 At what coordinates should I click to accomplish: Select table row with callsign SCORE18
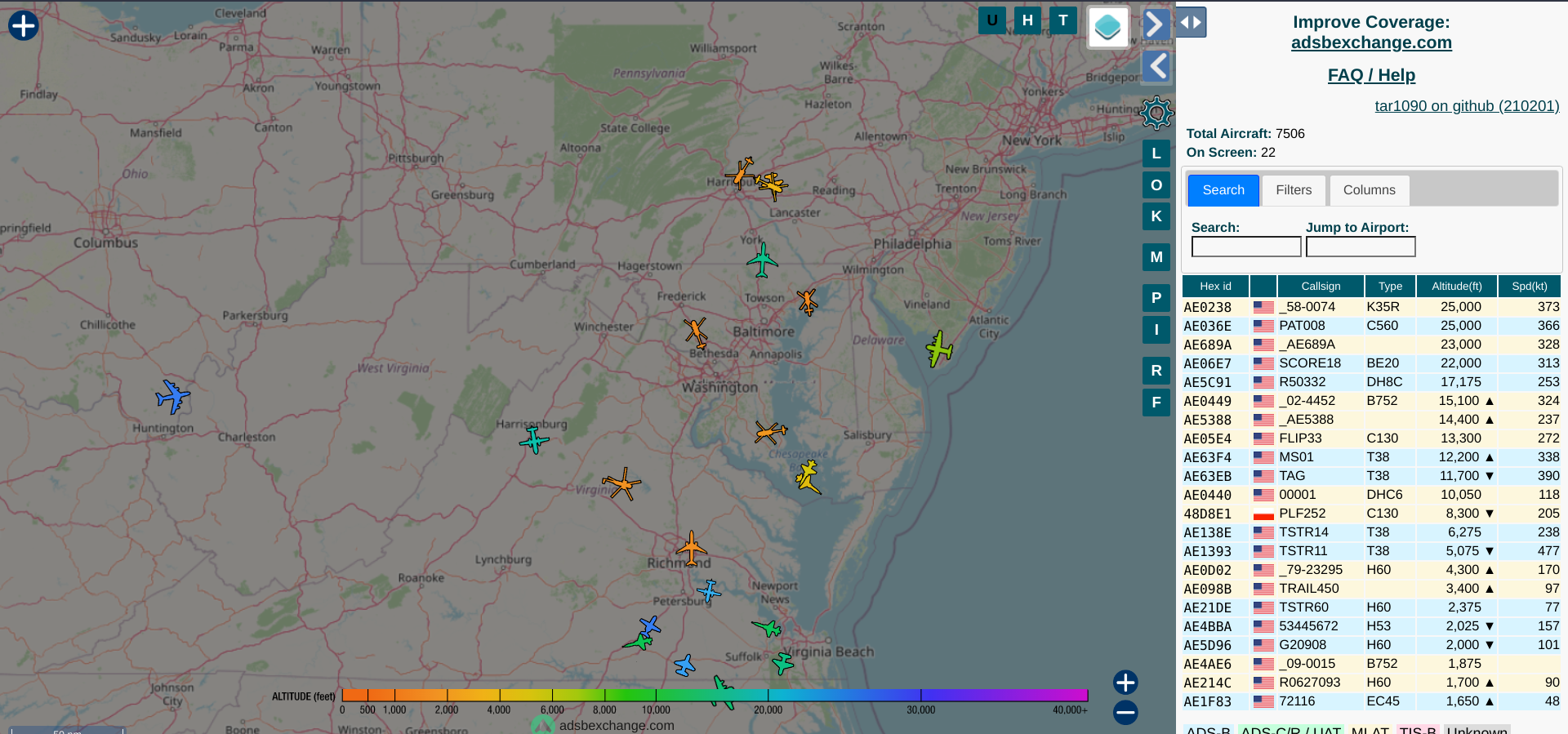pos(1371,363)
